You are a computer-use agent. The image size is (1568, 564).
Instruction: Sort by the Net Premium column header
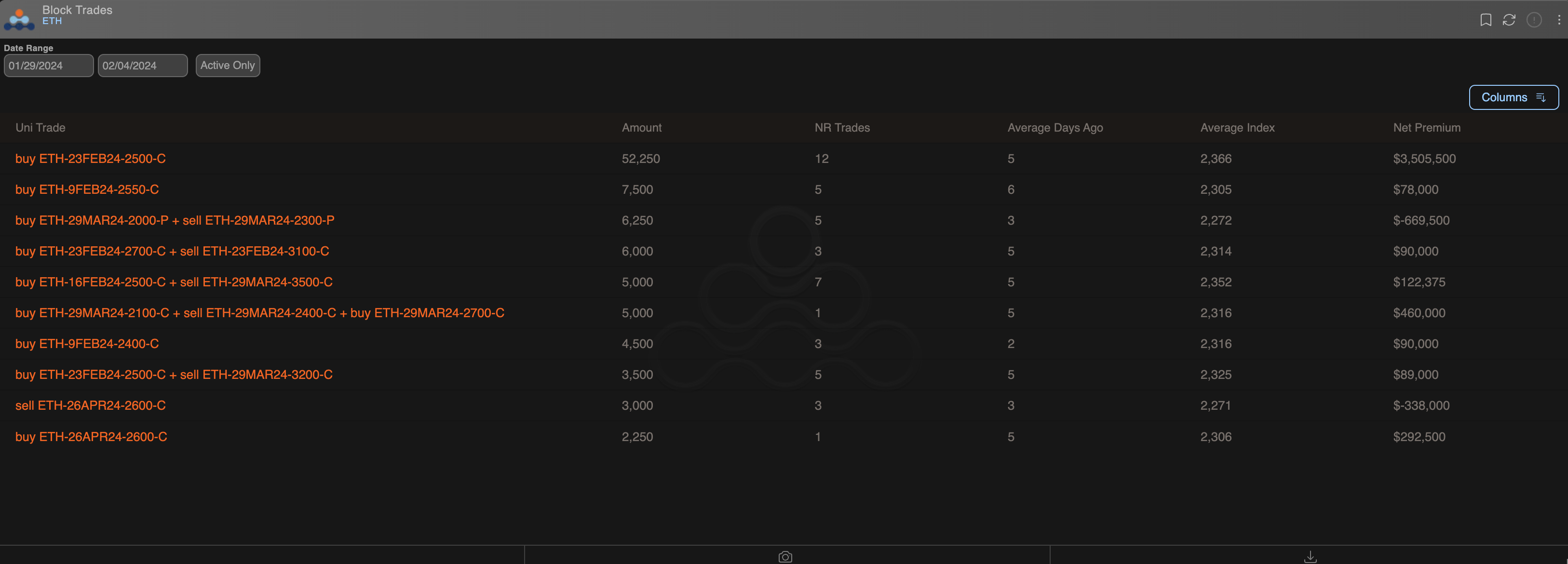(x=1427, y=128)
